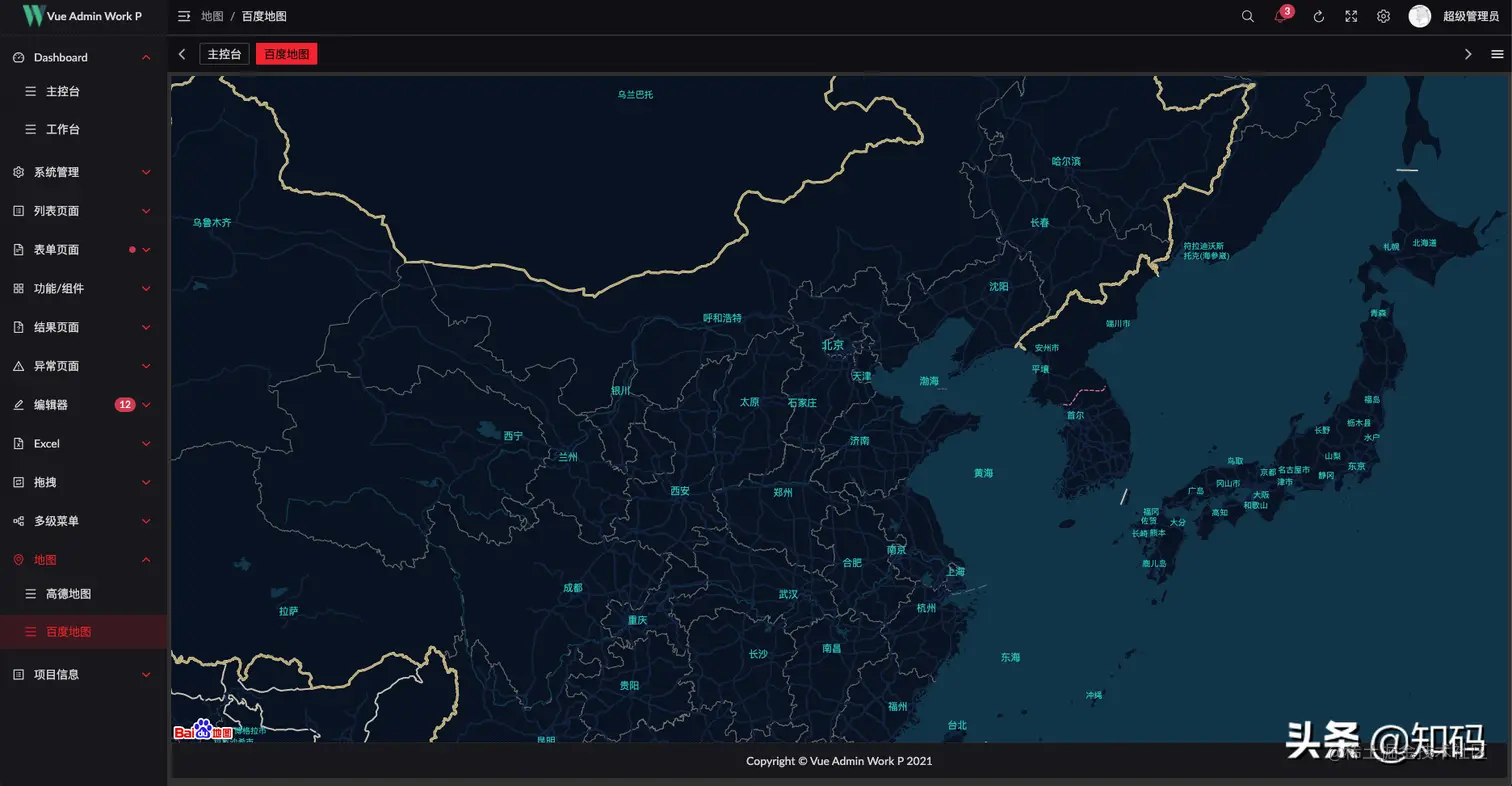Screen dimensions: 1512x786
Task: Click the 乌鲁木齐 label on the map
Action: pos(212,223)
